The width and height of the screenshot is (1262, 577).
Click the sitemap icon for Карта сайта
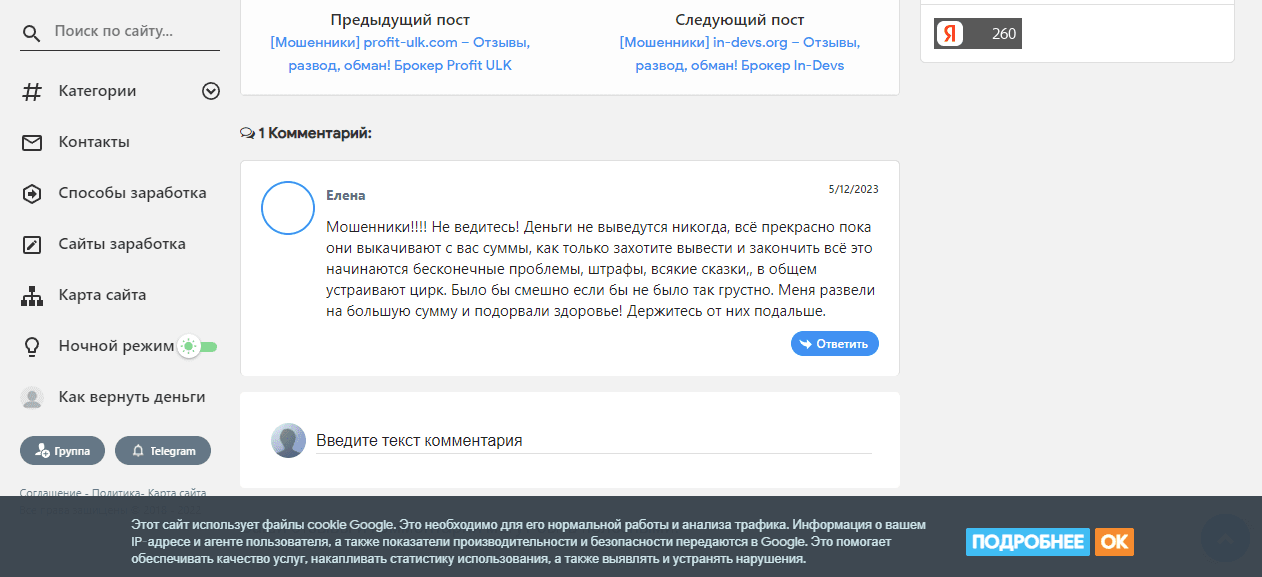point(32,296)
